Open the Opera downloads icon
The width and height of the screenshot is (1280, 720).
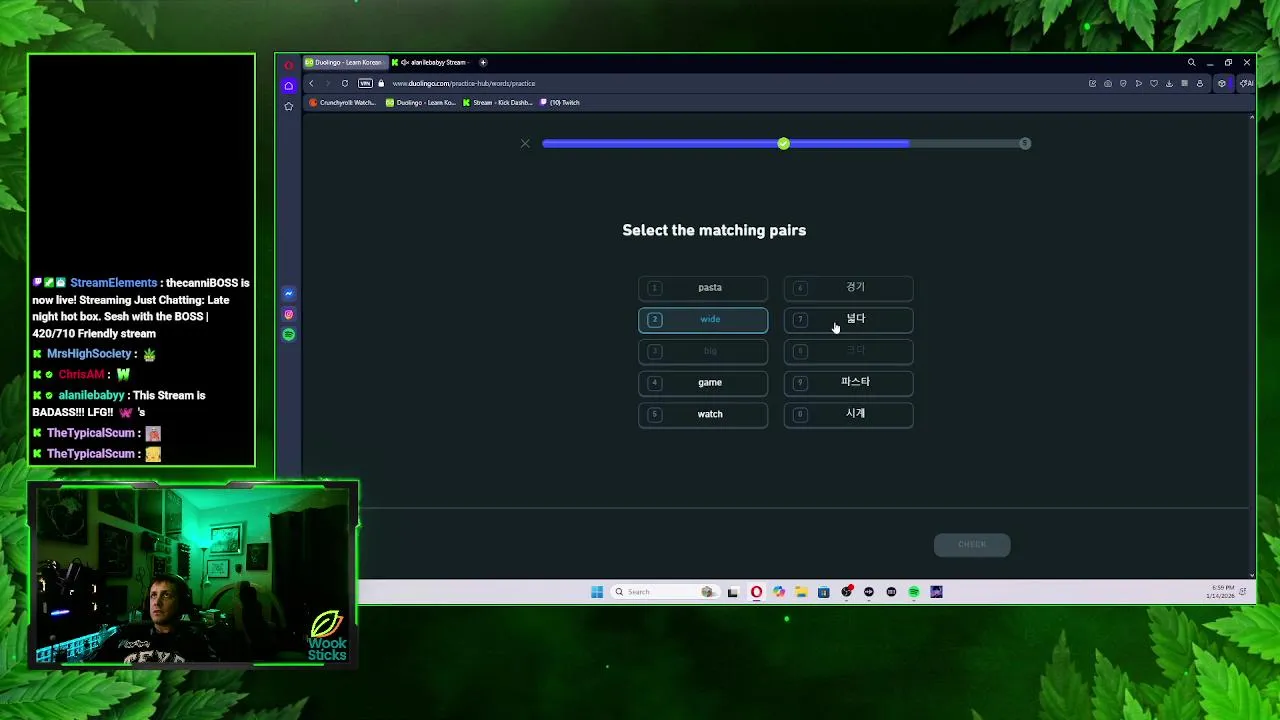[1169, 83]
